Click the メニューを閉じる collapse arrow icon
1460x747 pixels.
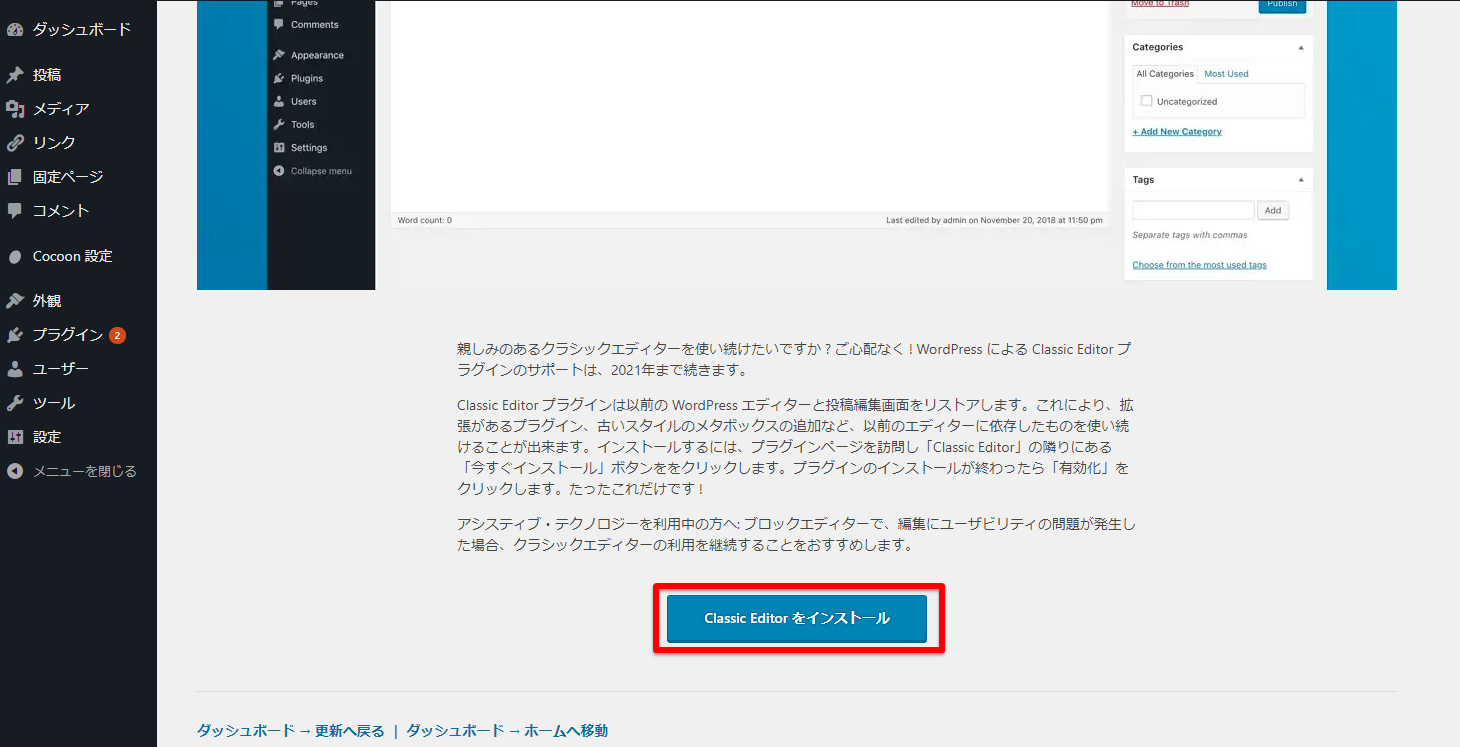pos(15,471)
